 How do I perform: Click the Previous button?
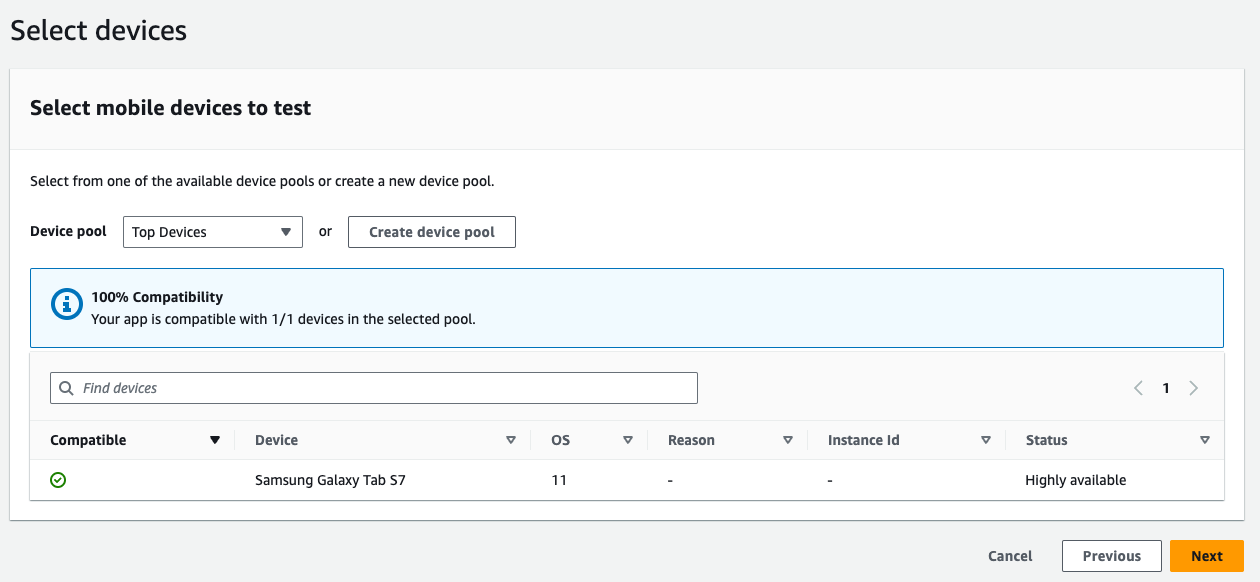pyautogui.click(x=1111, y=556)
